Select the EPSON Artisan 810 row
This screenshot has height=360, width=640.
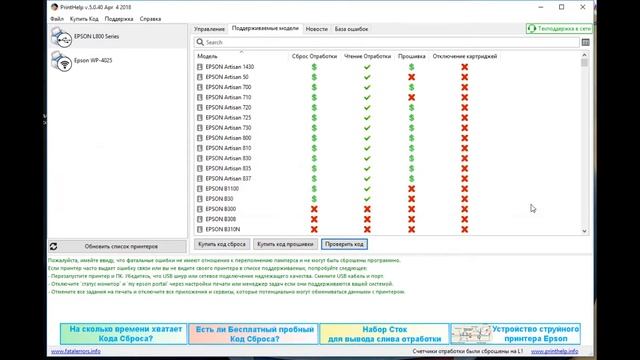pyautogui.click(x=388, y=148)
